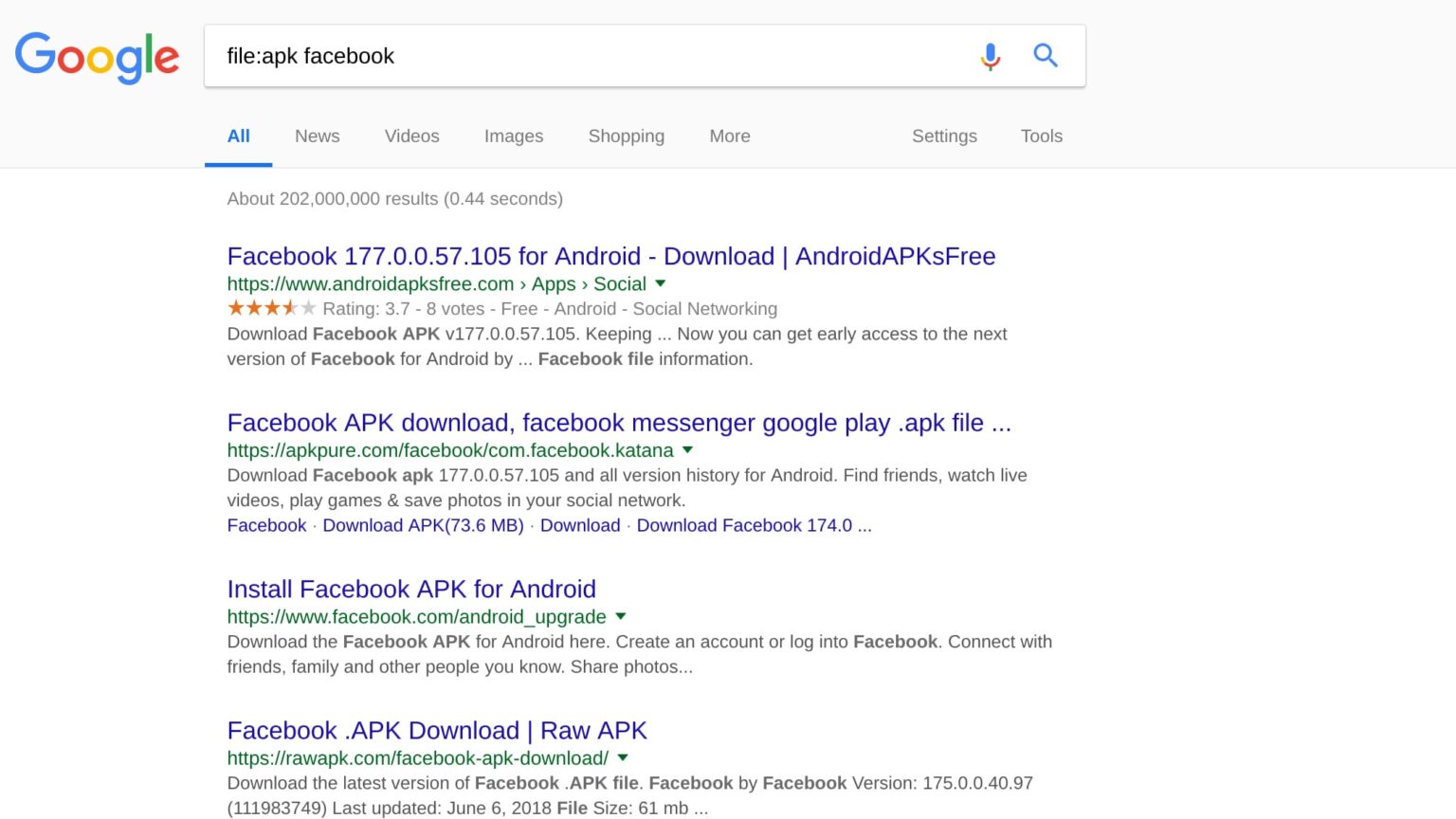Switch to the Videos tab

click(x=411, y=136)
